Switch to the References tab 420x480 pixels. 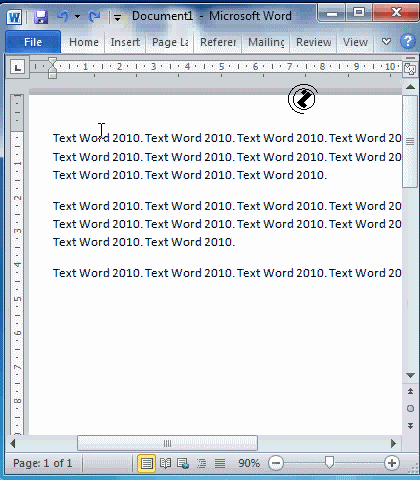(218, 42)
